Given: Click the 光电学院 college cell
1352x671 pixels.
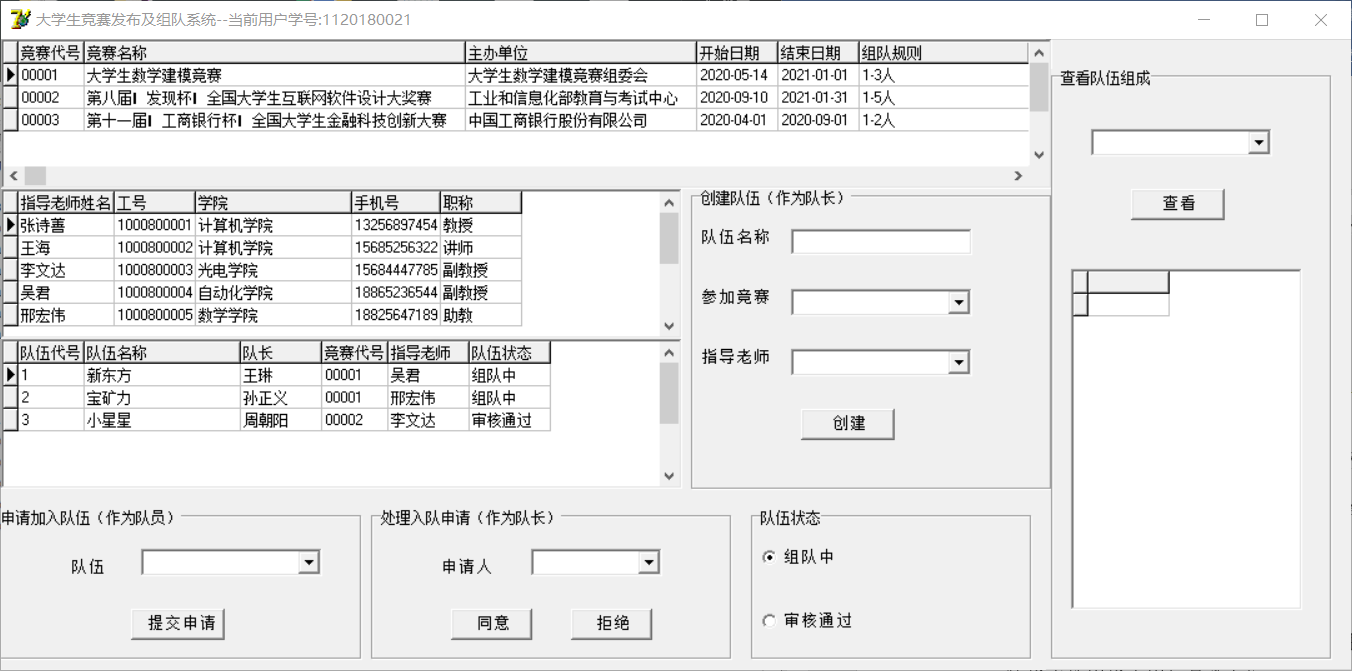Looking at the screenshot, I should [273, 270].
